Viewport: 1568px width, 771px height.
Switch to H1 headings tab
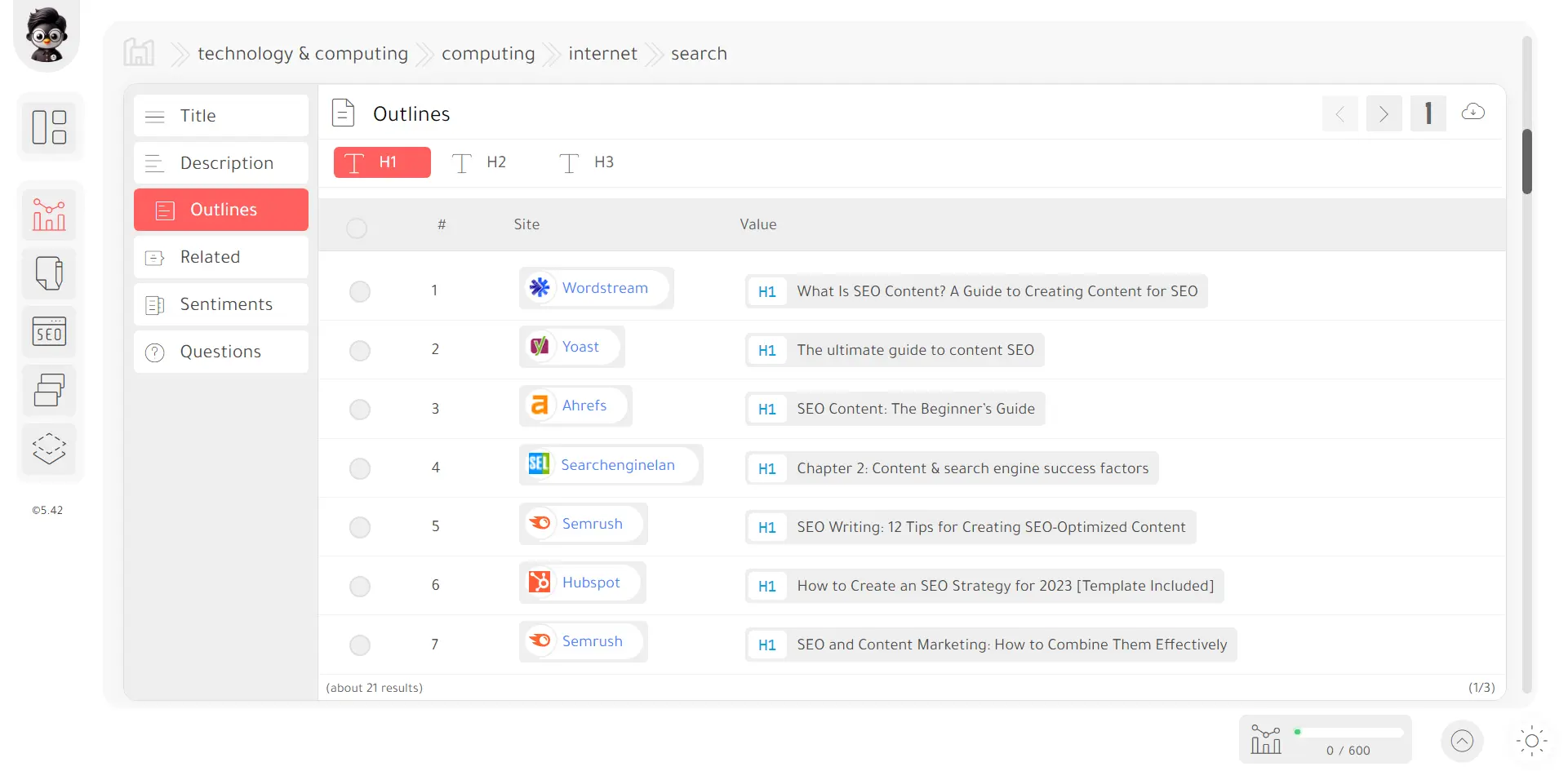click(382, 162)
